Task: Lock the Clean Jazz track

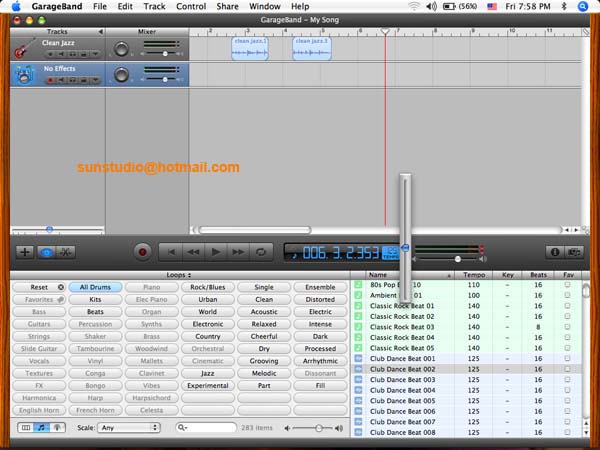Action: tap(83, 54)
